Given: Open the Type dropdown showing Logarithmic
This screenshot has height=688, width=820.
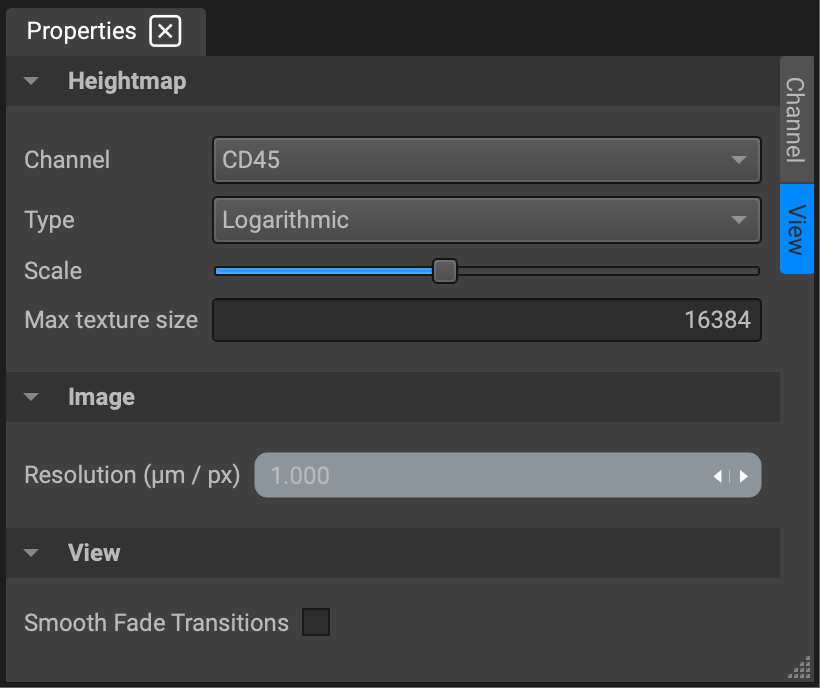Looking at the screenshot, I should click(486, 220).
